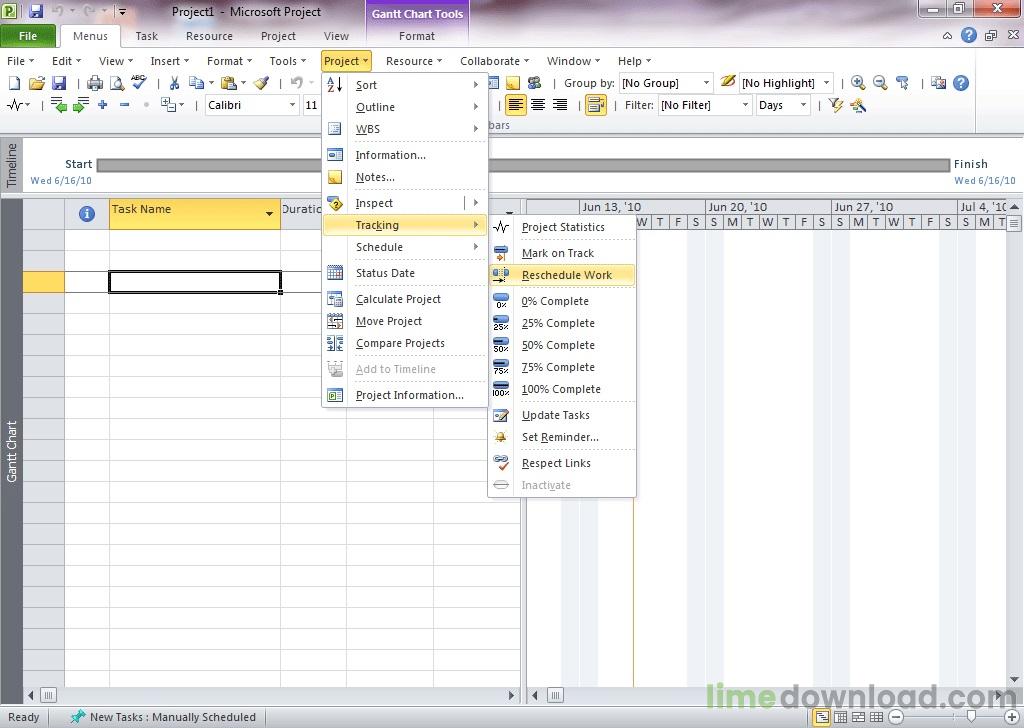Click the zoom slider minus button in the status bar
Viewport: 1024px width, 728px height.
(897, 718)
